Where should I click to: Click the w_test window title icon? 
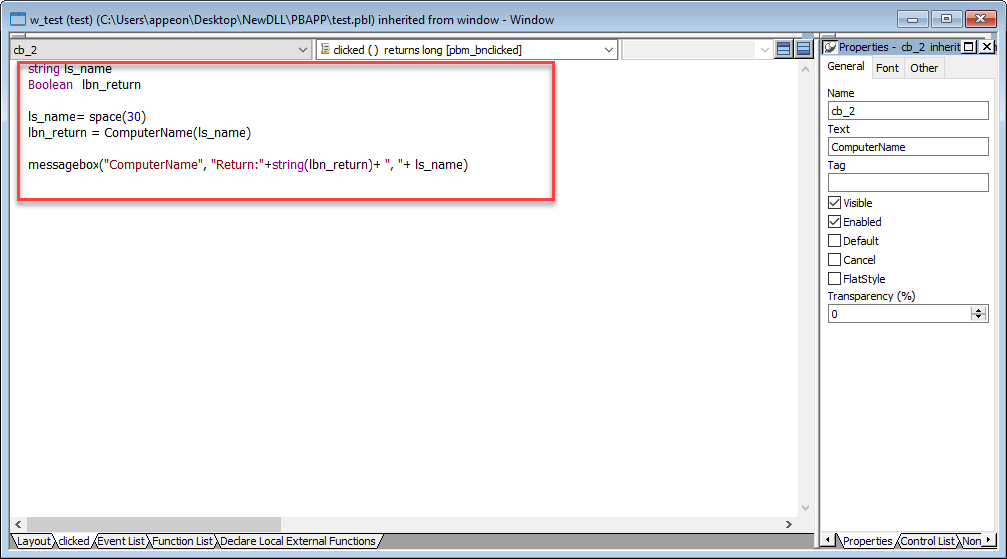17,19
